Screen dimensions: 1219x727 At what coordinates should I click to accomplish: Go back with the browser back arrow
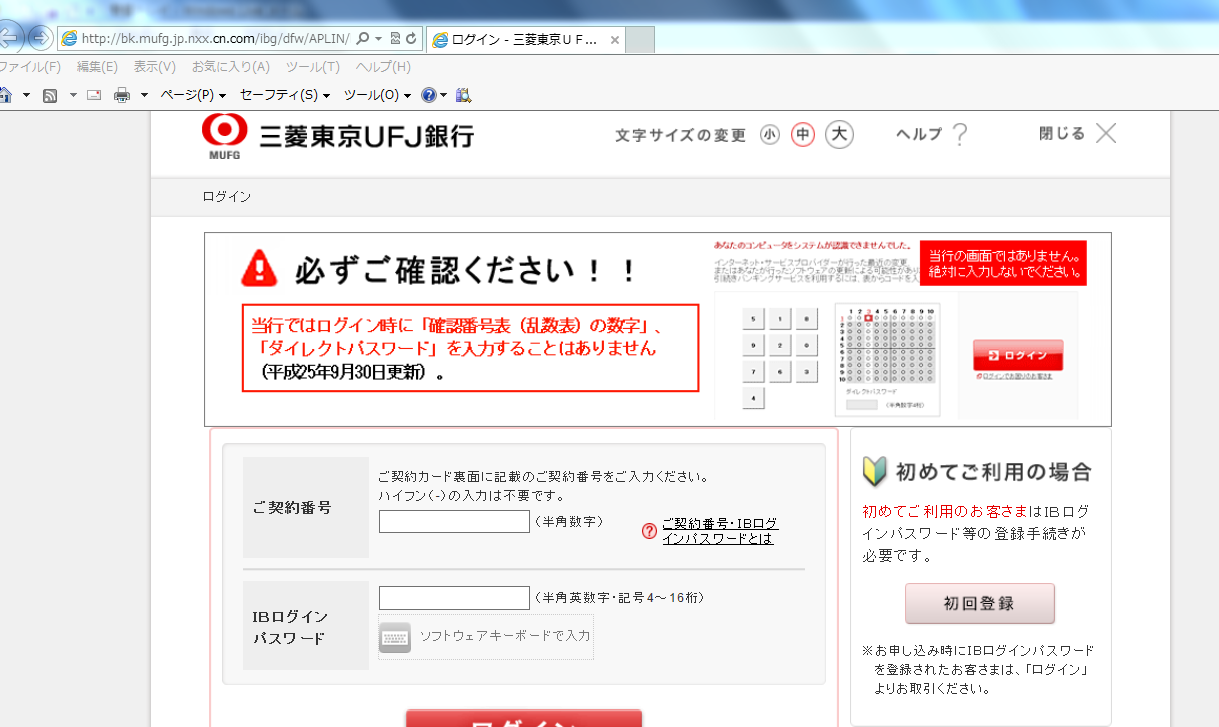8,39
